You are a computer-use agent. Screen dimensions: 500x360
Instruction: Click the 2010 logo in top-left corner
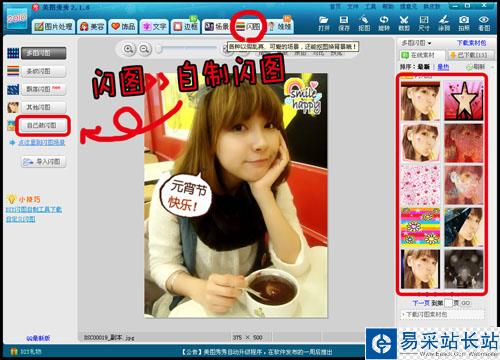[x=17, y=18]
